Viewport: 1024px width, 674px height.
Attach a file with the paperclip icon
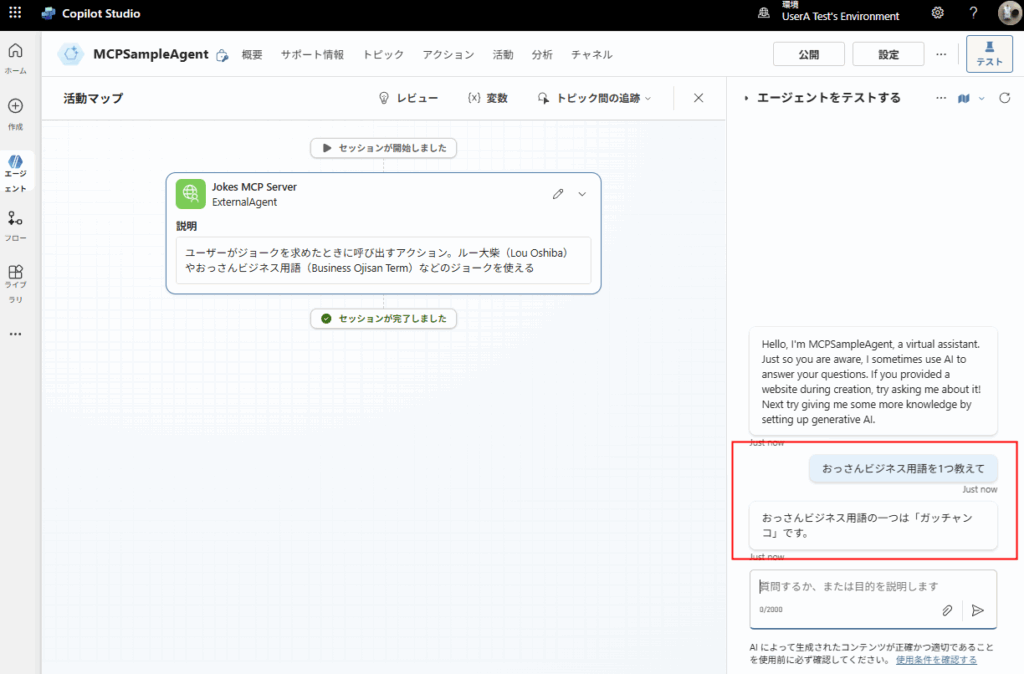[x=947, y=610]
